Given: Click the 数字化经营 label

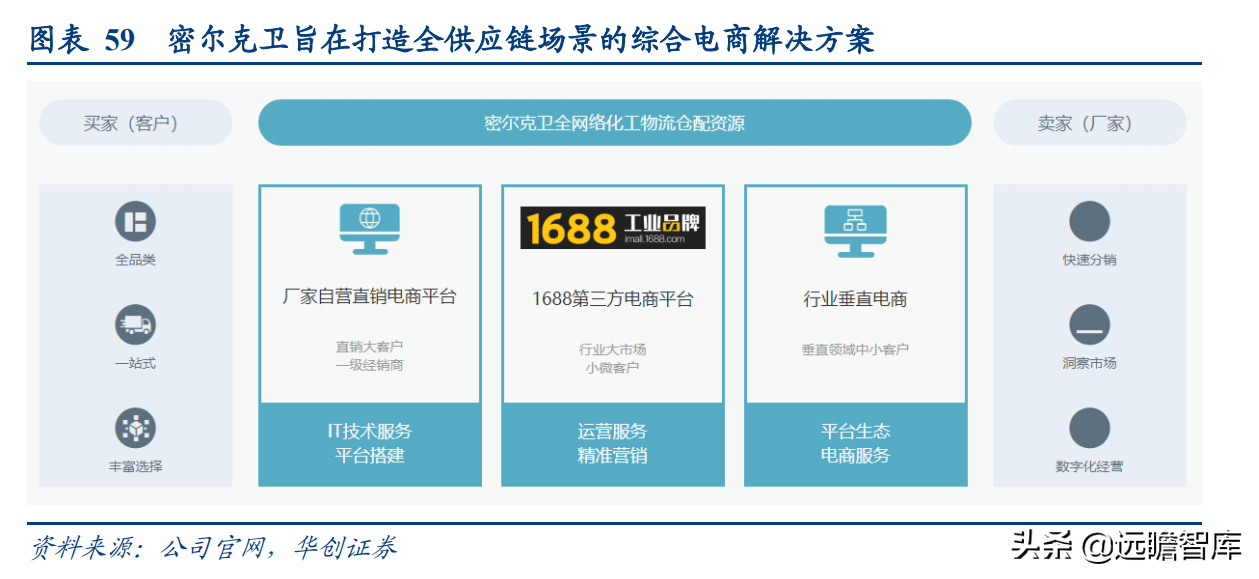Looking at the screenshot, I should pyautogui.click(x=1090, y=466).
